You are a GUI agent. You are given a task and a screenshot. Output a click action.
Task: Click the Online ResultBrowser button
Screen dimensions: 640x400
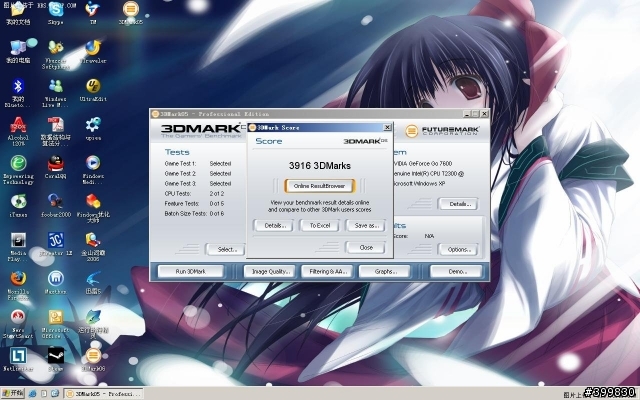319,186
